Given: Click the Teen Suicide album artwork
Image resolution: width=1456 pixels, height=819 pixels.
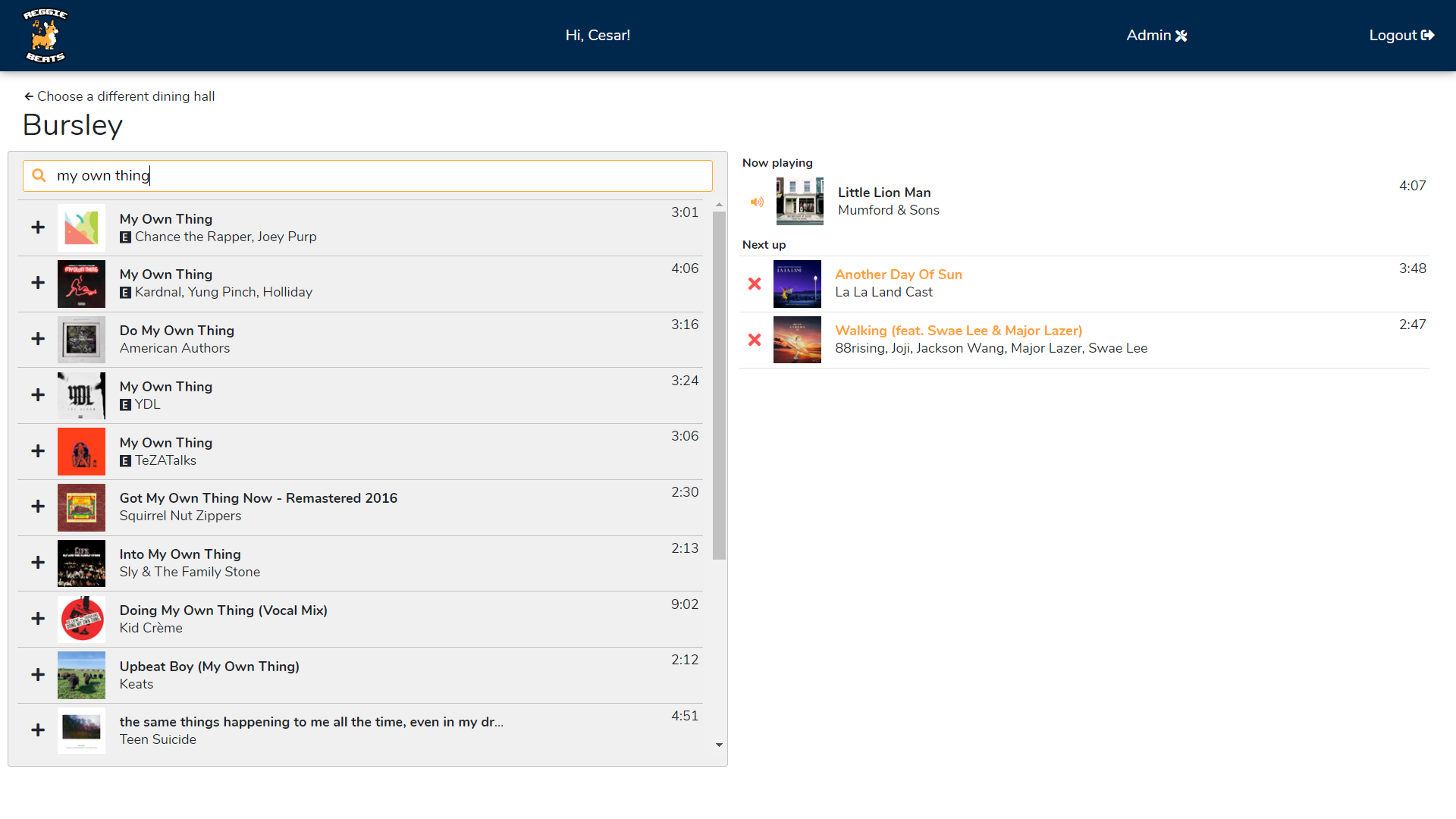Looking at the screenshot, I should 81,730.
